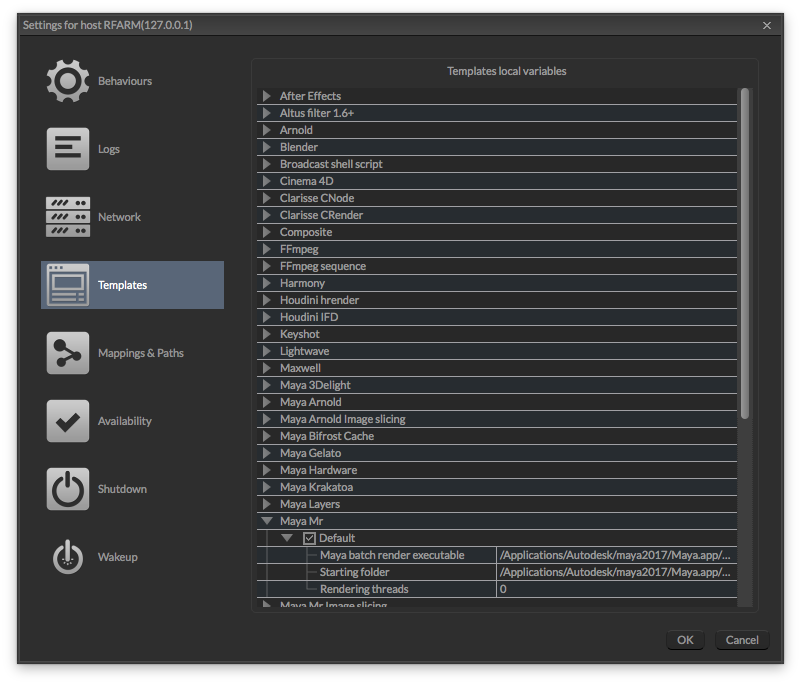Open the Behaviours gear icon
Screen dimensions: 801x685
[67, 81]
